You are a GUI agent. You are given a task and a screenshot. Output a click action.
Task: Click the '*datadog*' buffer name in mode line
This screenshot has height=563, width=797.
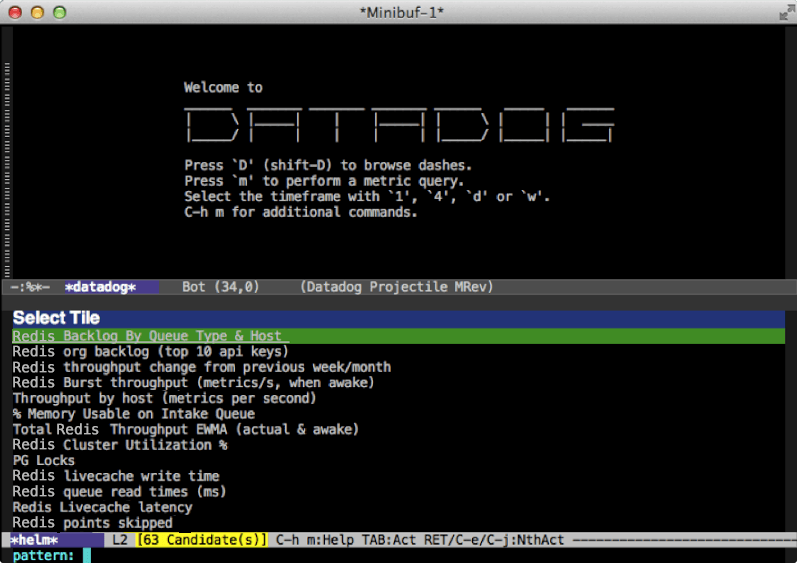point(101,287)
